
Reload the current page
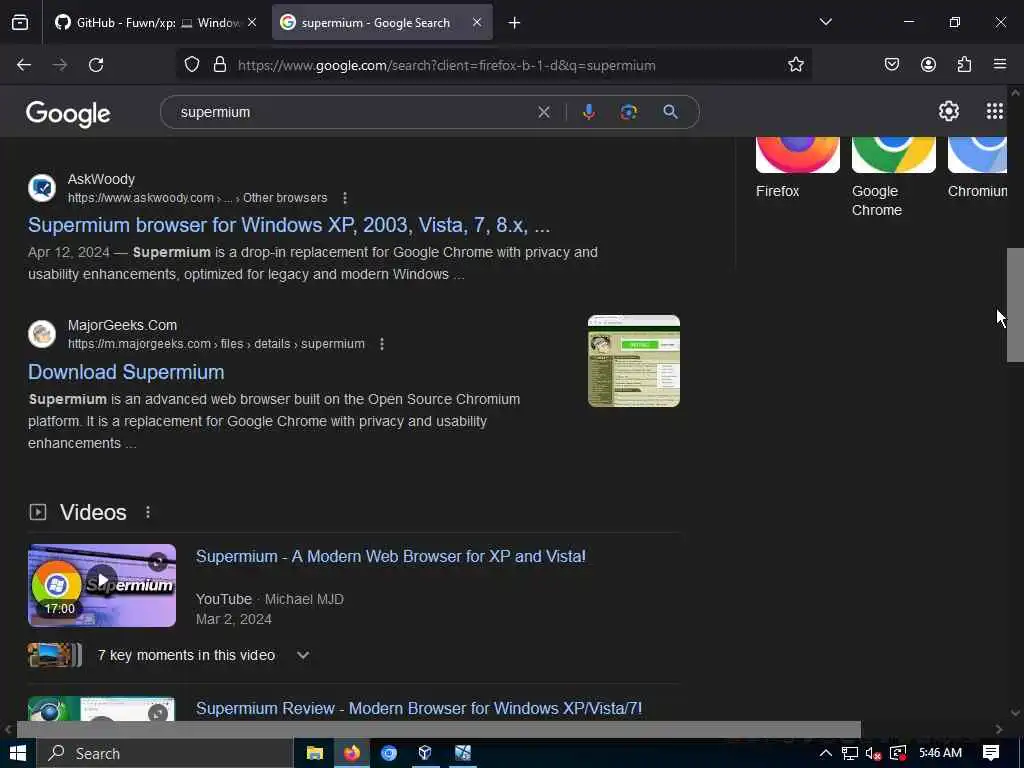click(96, 65)
